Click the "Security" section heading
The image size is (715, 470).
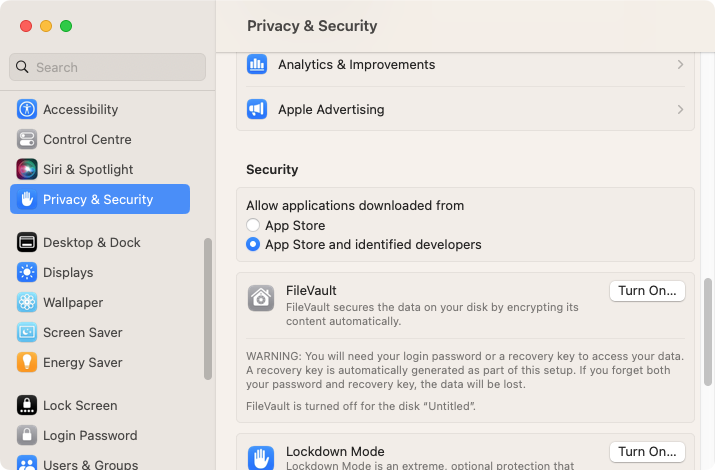pos(272,170)
